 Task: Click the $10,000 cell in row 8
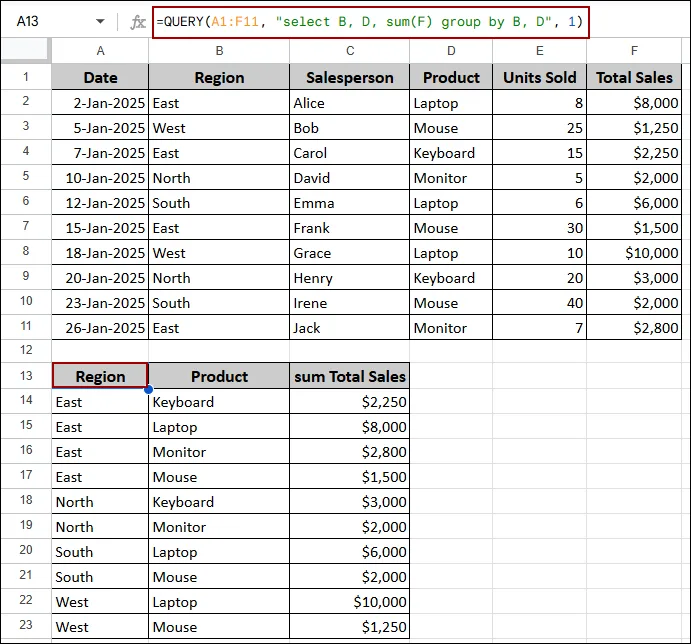634,253
